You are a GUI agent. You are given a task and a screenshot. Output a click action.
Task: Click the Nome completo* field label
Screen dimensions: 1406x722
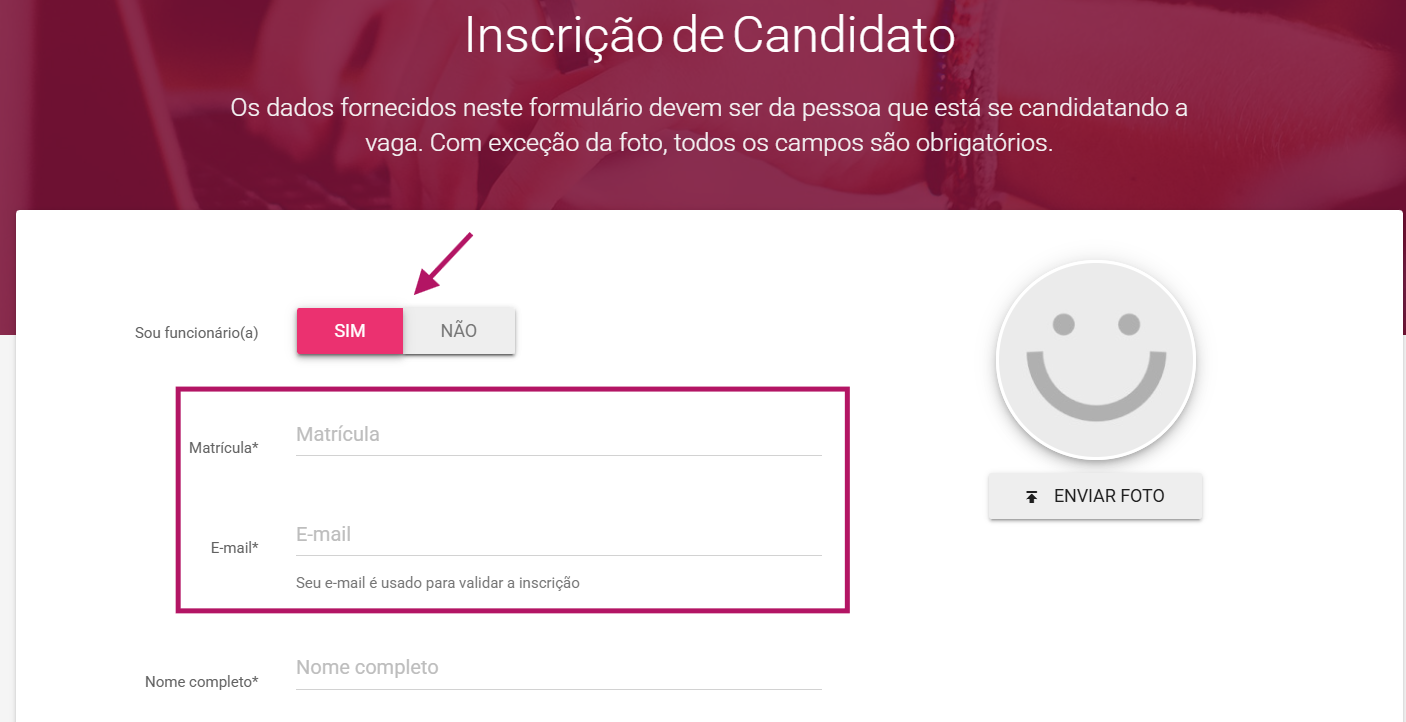point(202,682)
